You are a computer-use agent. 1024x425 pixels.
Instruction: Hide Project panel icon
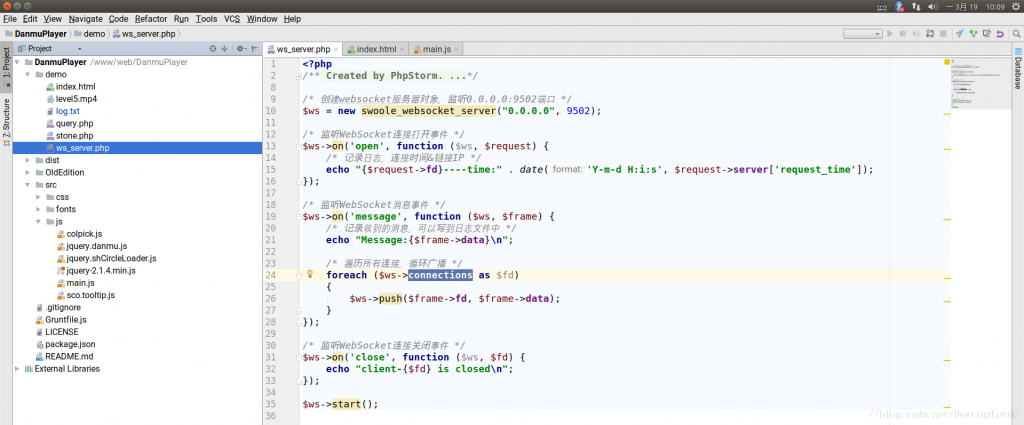point(253,48)
